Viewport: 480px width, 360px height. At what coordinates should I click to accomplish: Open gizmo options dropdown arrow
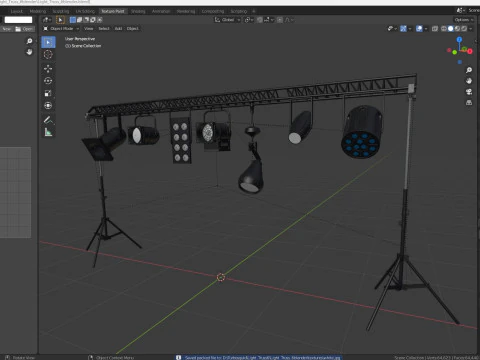(410, 29)
